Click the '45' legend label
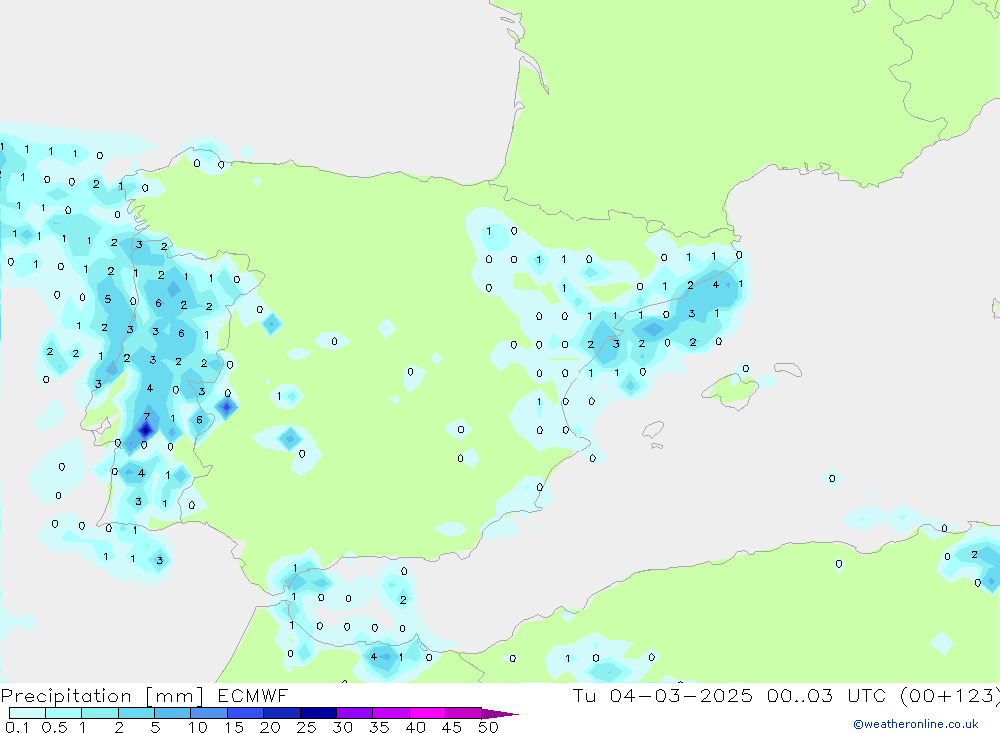Viewport: 1000px width, 733px height. click(452, 727)
